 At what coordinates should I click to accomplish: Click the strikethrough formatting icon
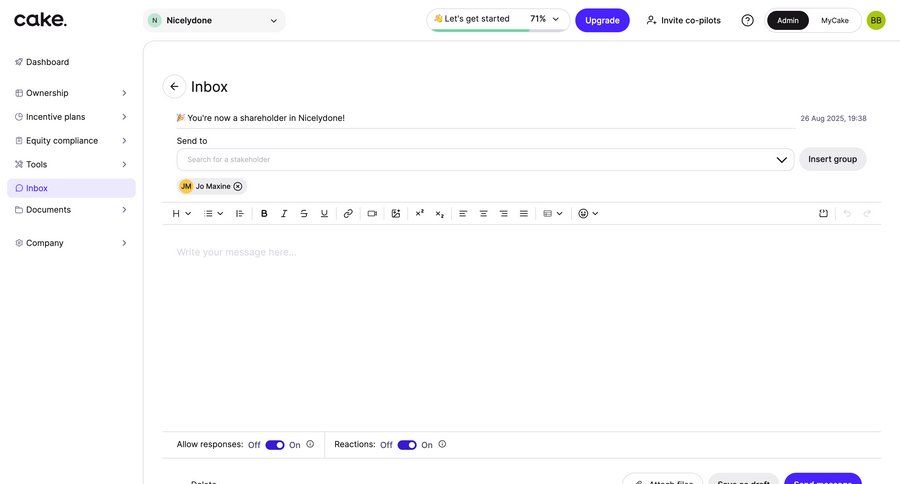point(304,213)
